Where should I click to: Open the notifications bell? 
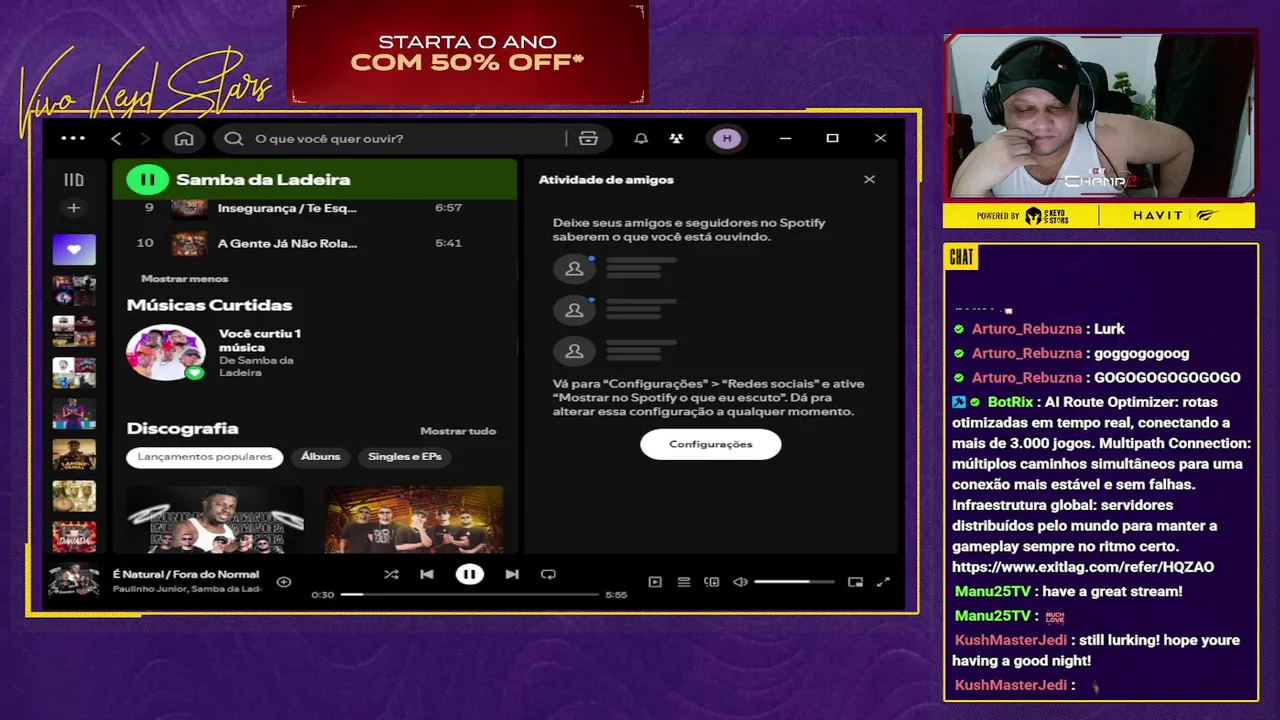(641, 139)
